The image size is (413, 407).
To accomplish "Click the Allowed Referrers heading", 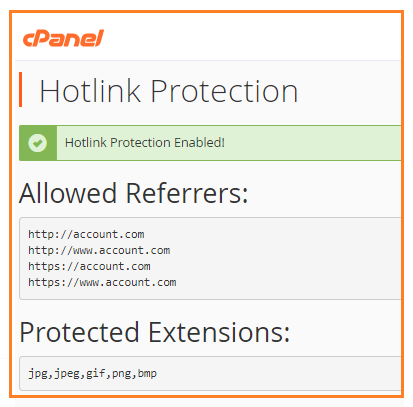I will point(133,193).
